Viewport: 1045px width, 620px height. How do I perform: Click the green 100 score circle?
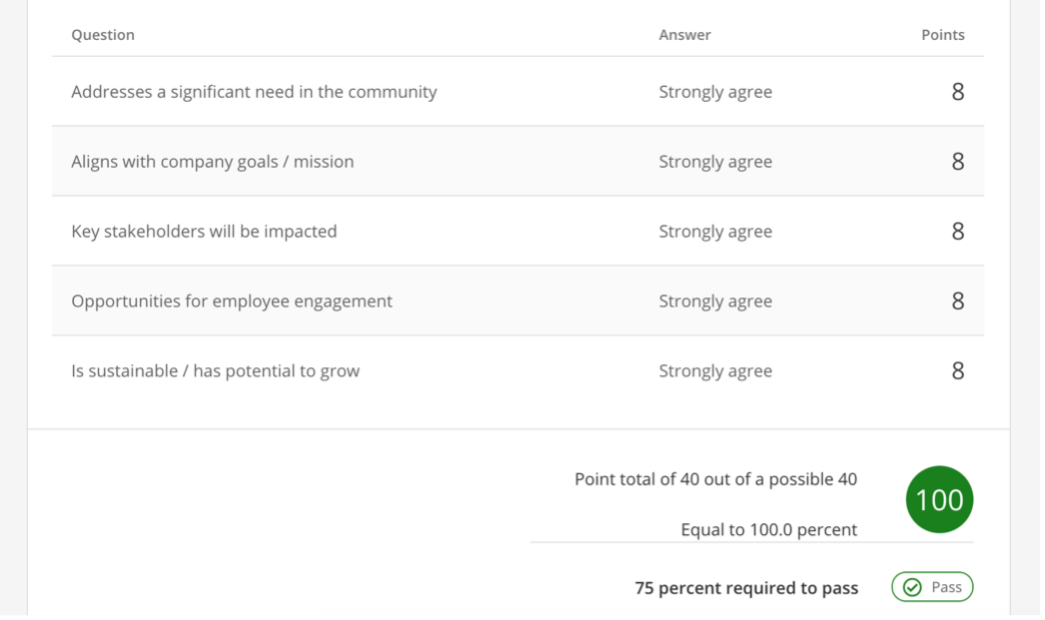939,499
